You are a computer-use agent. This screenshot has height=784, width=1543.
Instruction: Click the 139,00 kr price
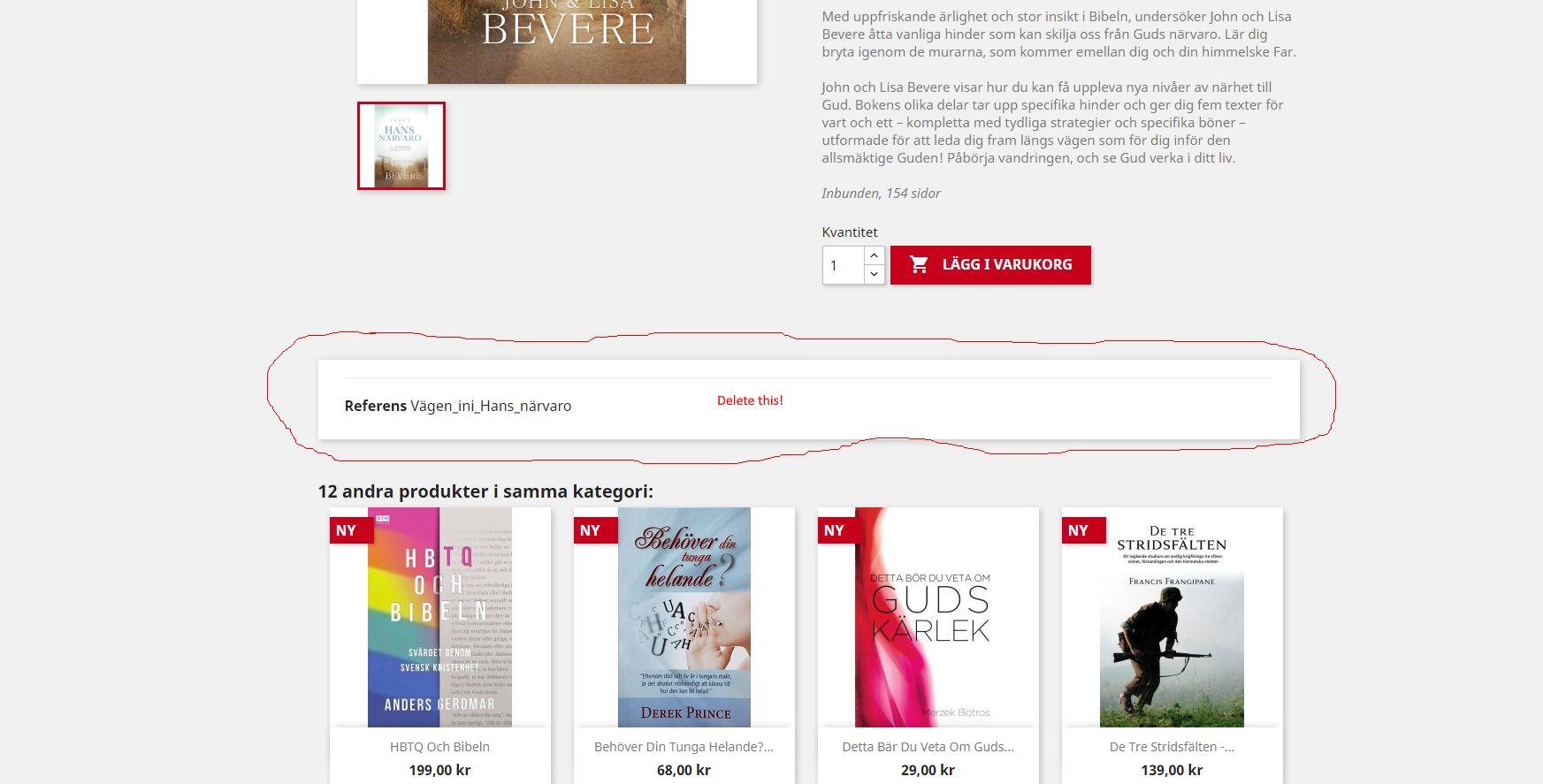click(1172, 770)
